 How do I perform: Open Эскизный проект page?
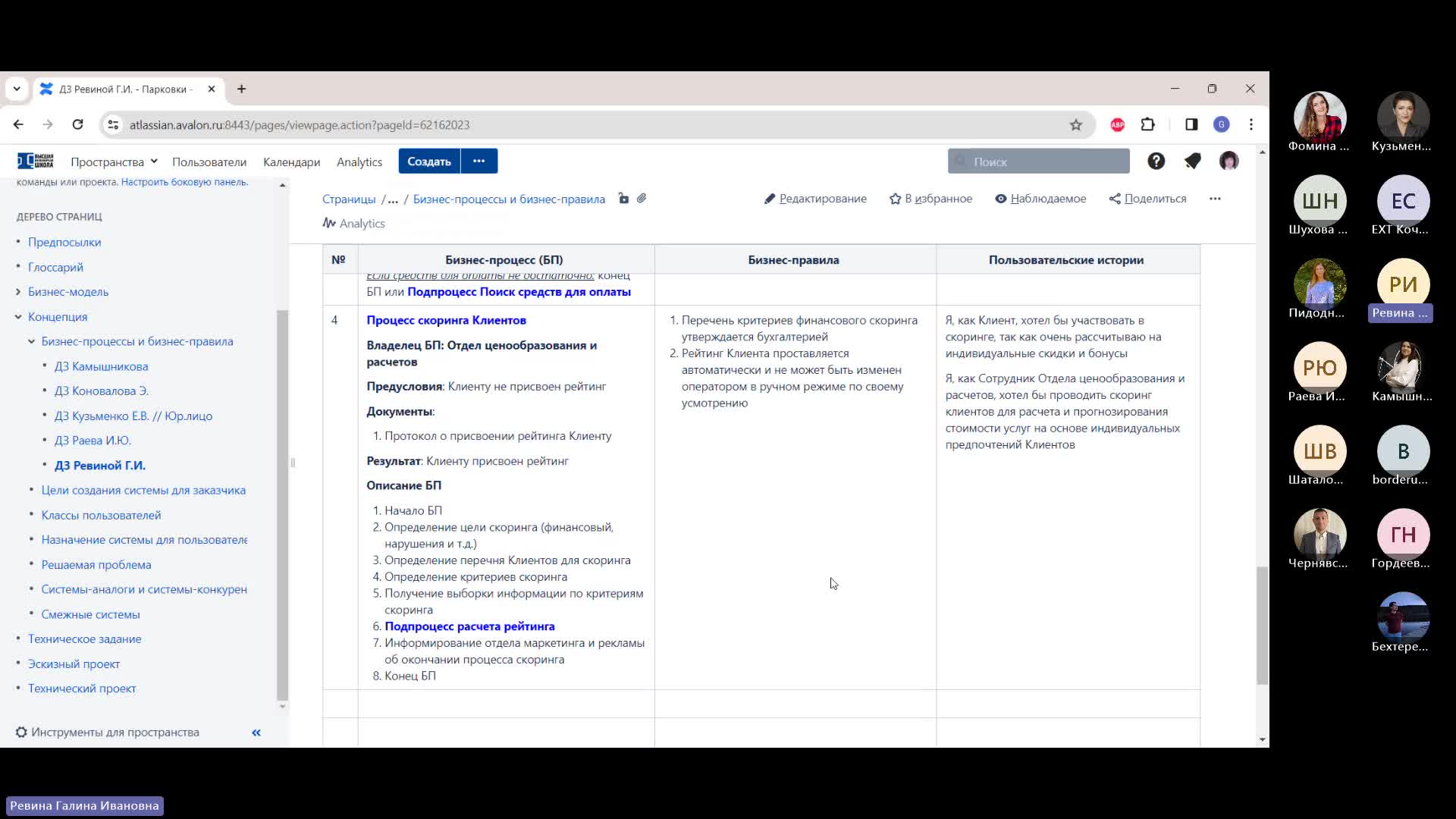coord(74,664)
